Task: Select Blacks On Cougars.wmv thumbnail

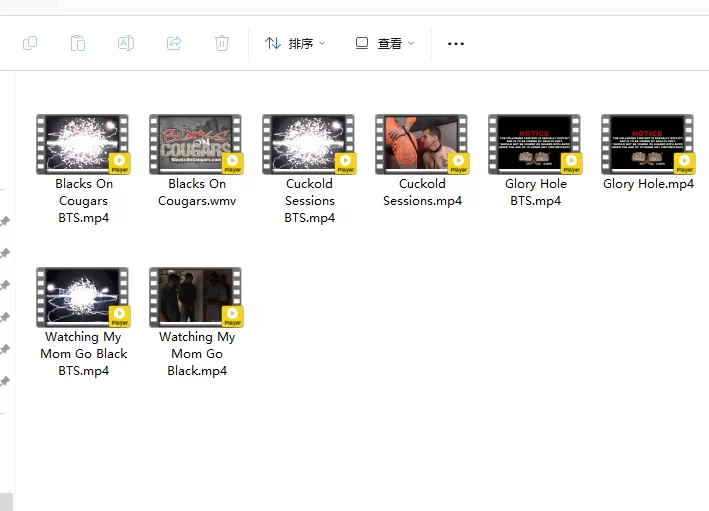Action: (196, 144)
